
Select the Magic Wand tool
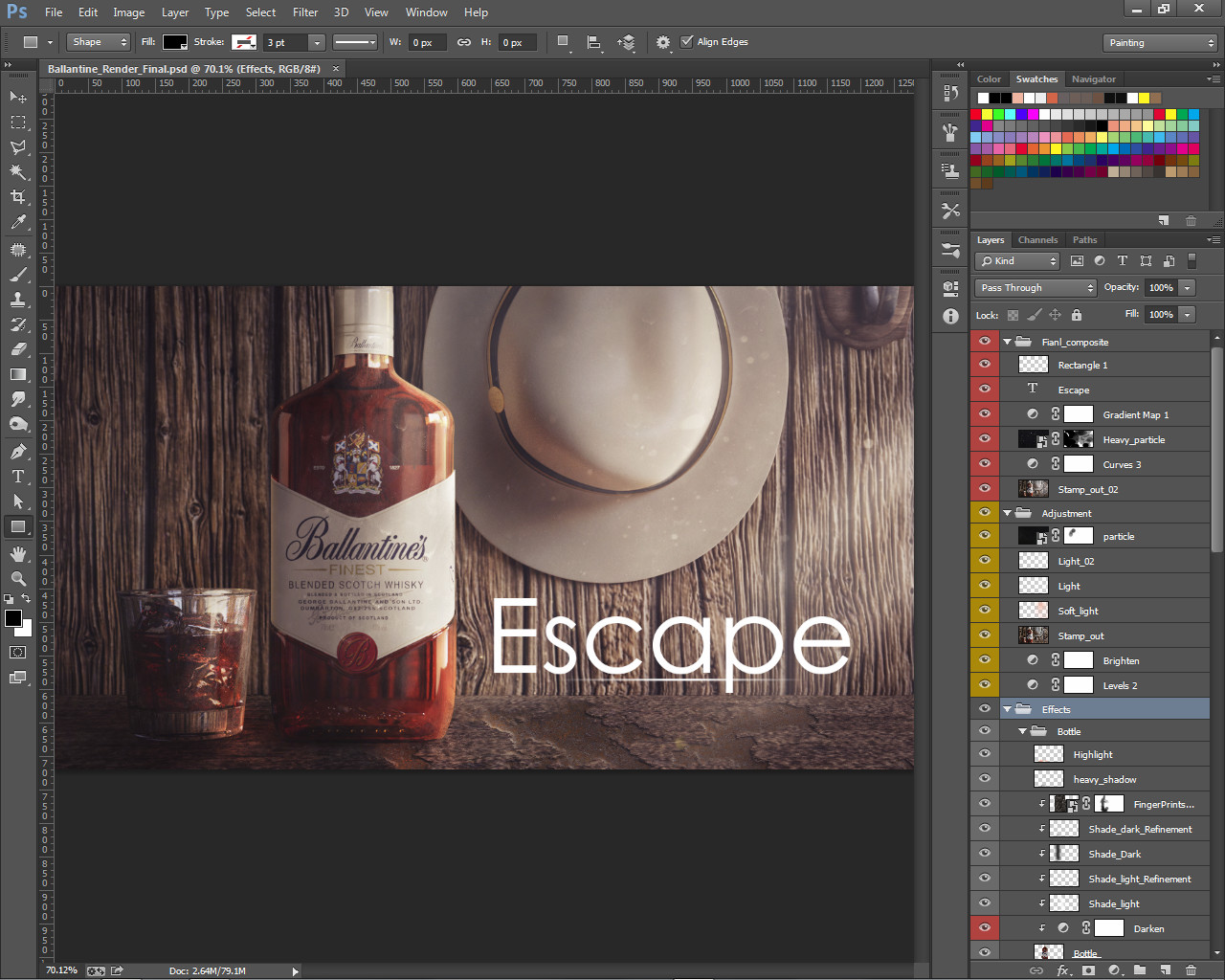(18, 172)
